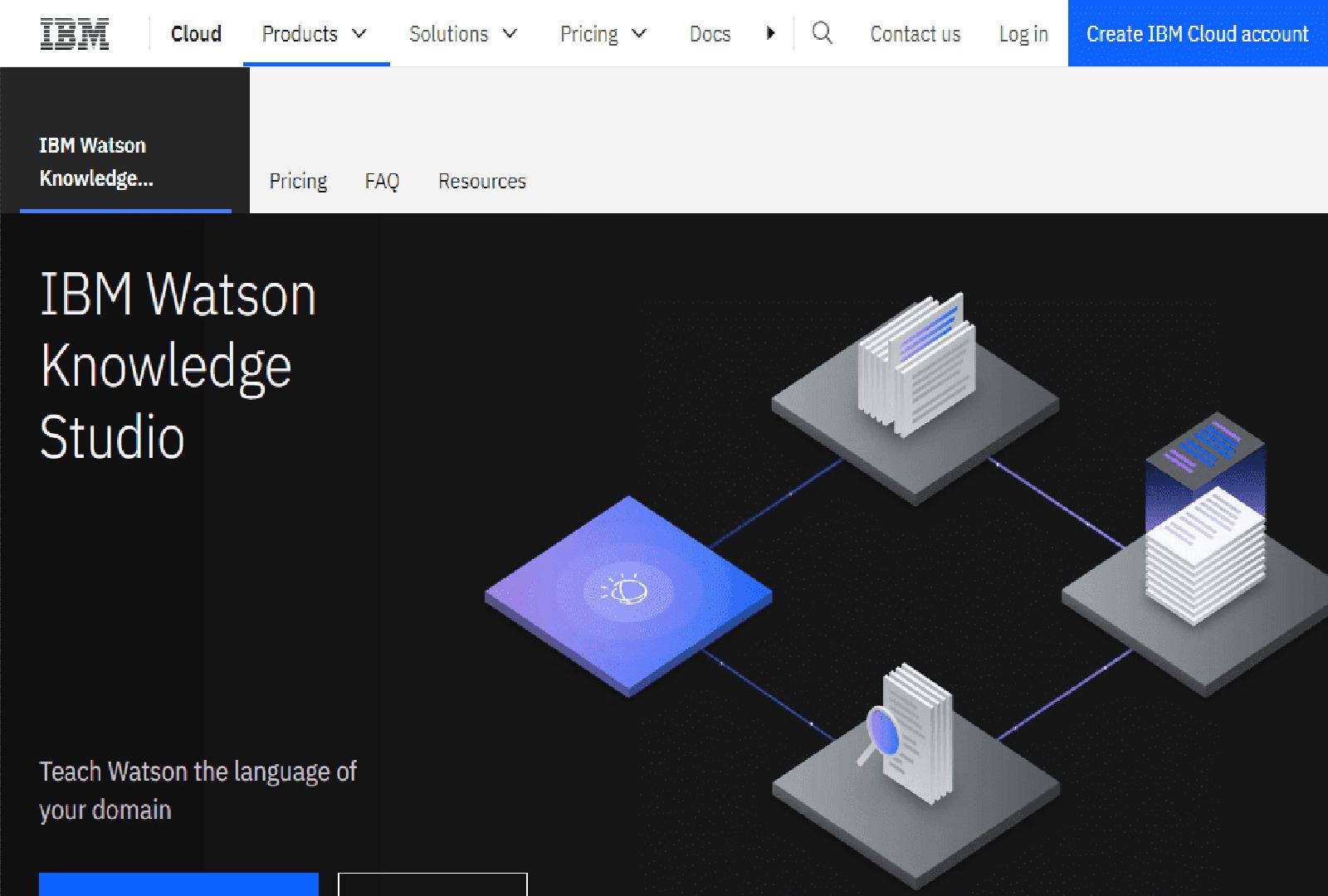Screen dimensions: 1328x896
Task: Open the Docs menu
Action: pos(710,34)
